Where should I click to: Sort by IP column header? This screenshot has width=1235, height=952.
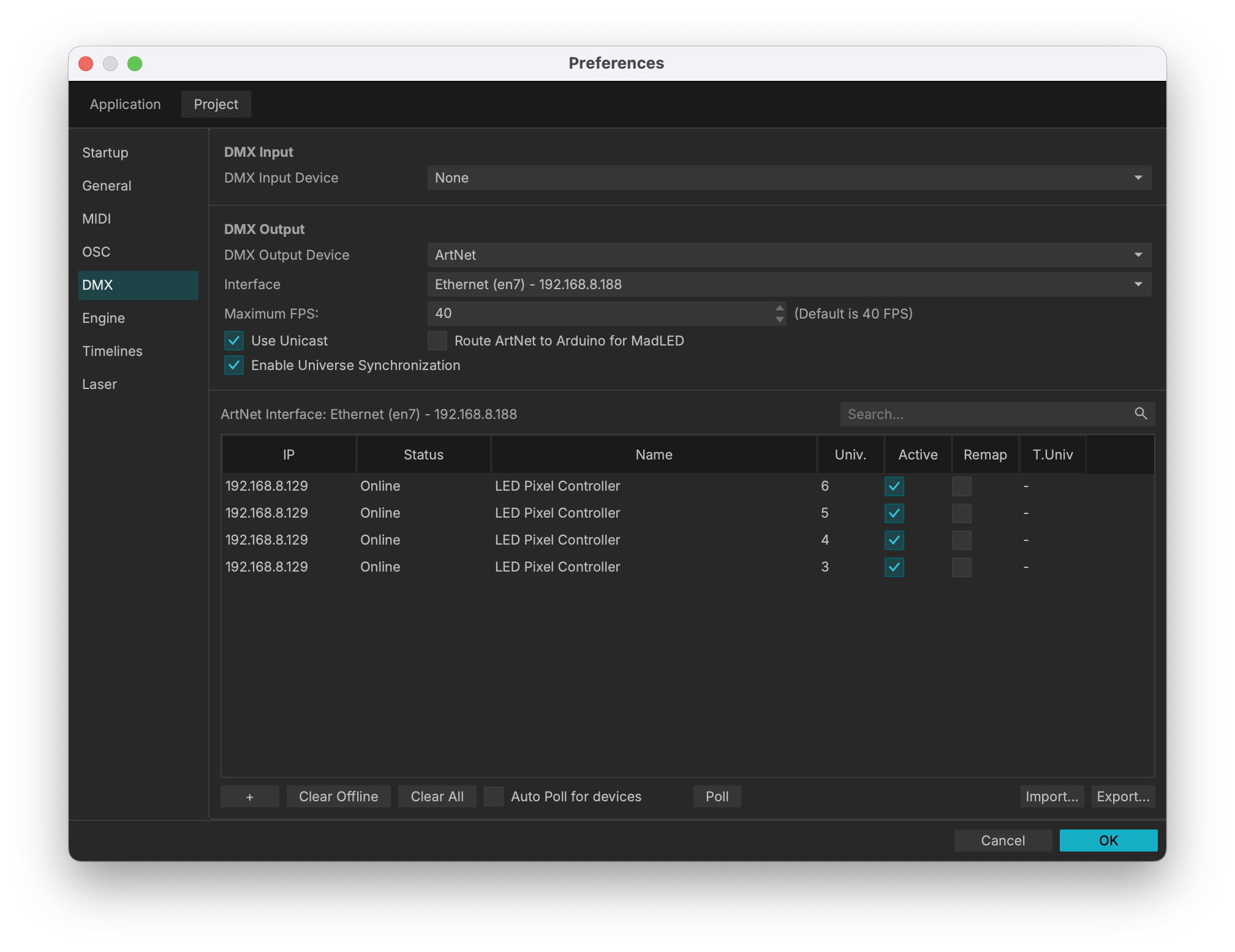pyautogui.click(x=289, y=455)
